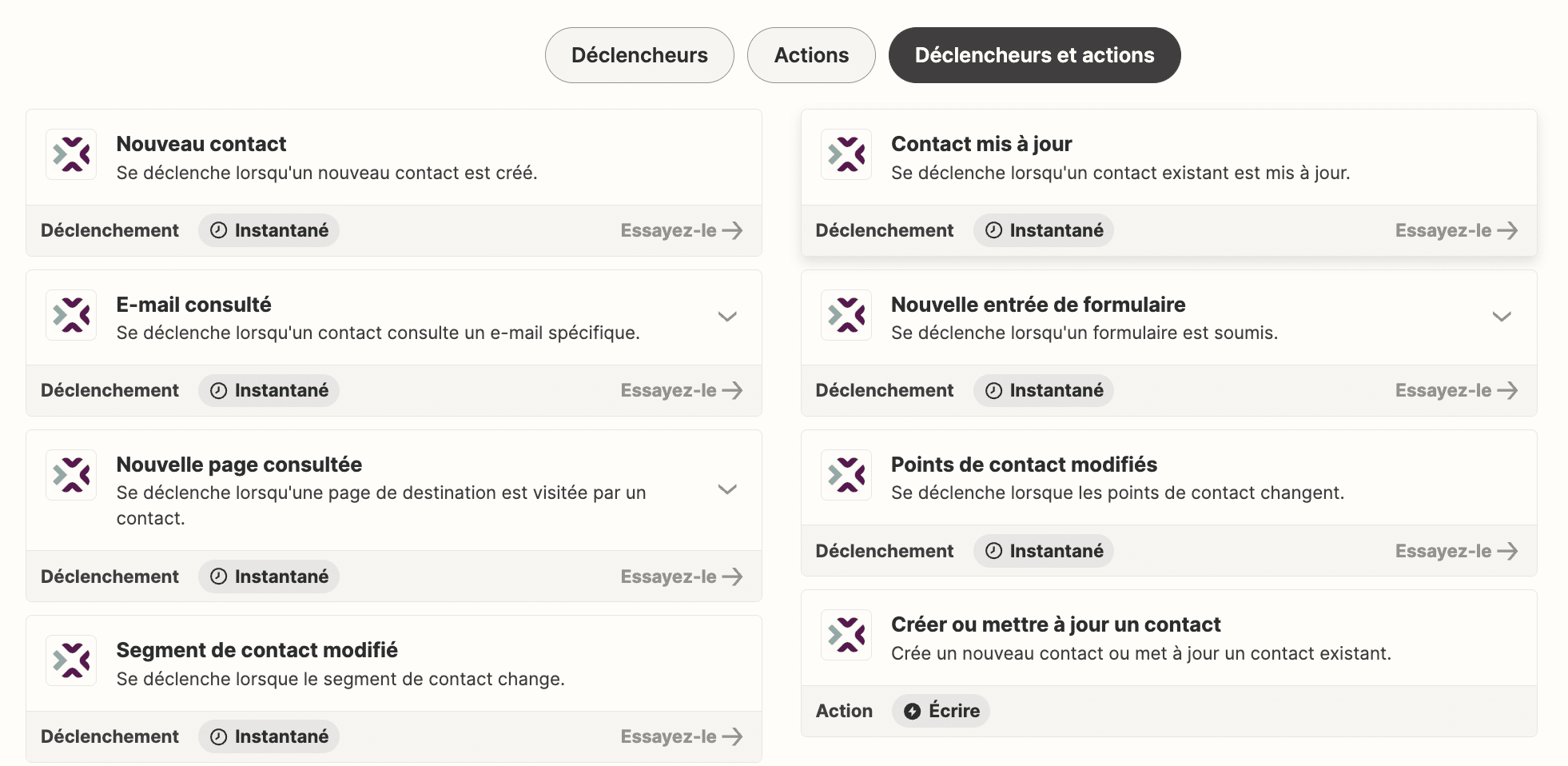Image resolution: width=1568 pixels, height=766 pixels.
Task: Click the logo next to Nouvelle entrée de formulaire
Action: [x=846, y=315]
